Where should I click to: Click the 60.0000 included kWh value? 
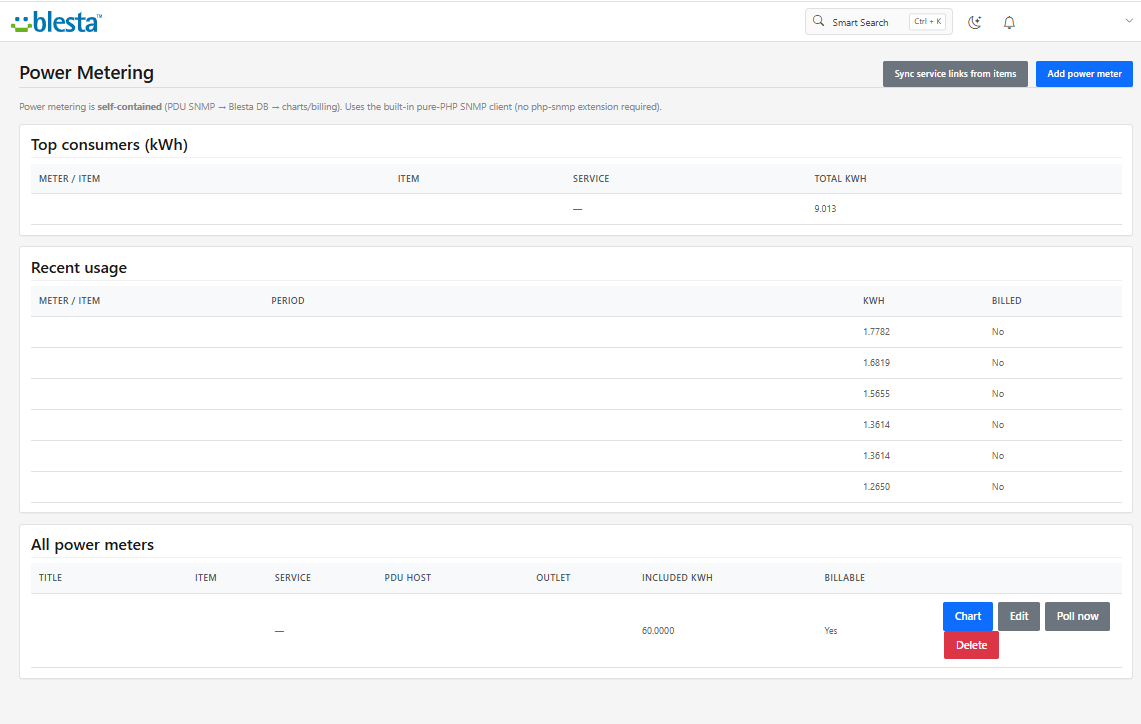click(x=658, y=631)
